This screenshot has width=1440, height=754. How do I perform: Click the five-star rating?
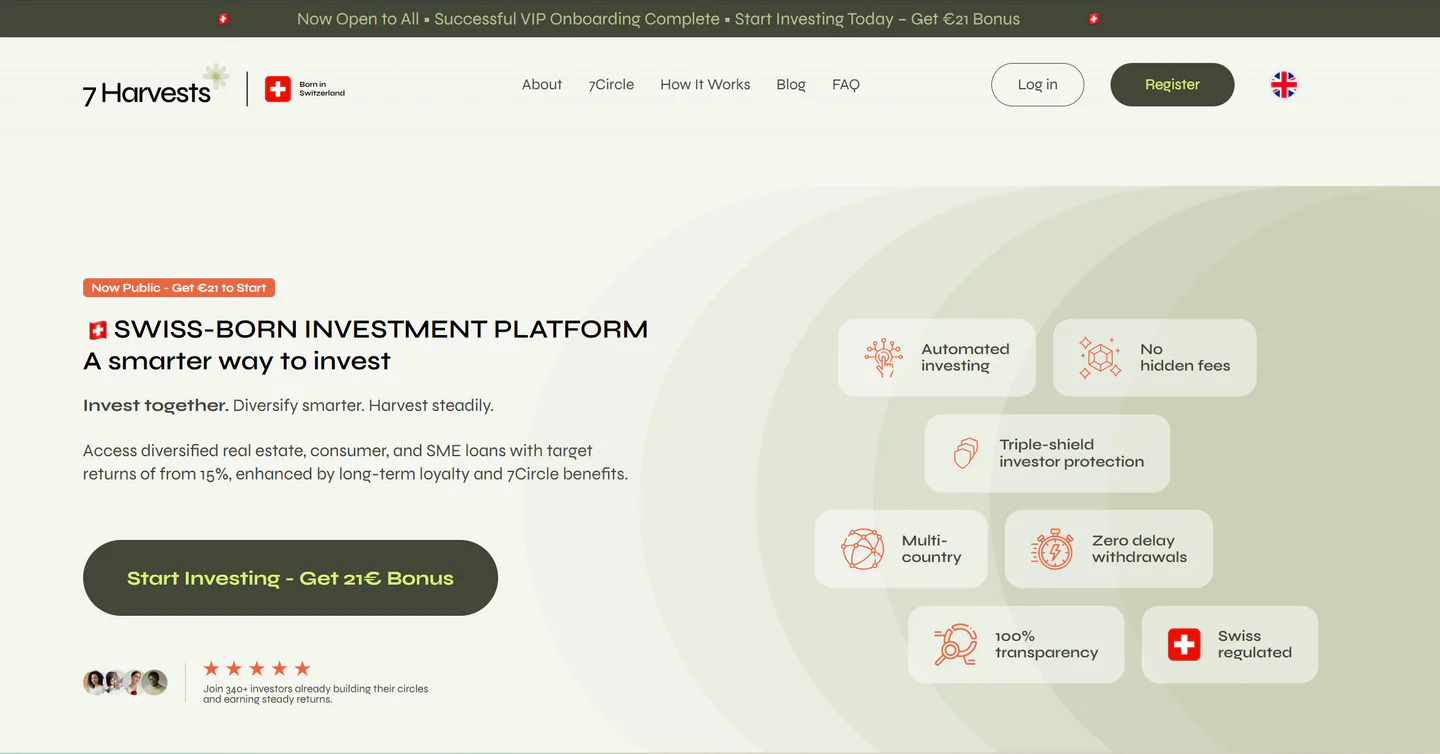click(257, 668)
